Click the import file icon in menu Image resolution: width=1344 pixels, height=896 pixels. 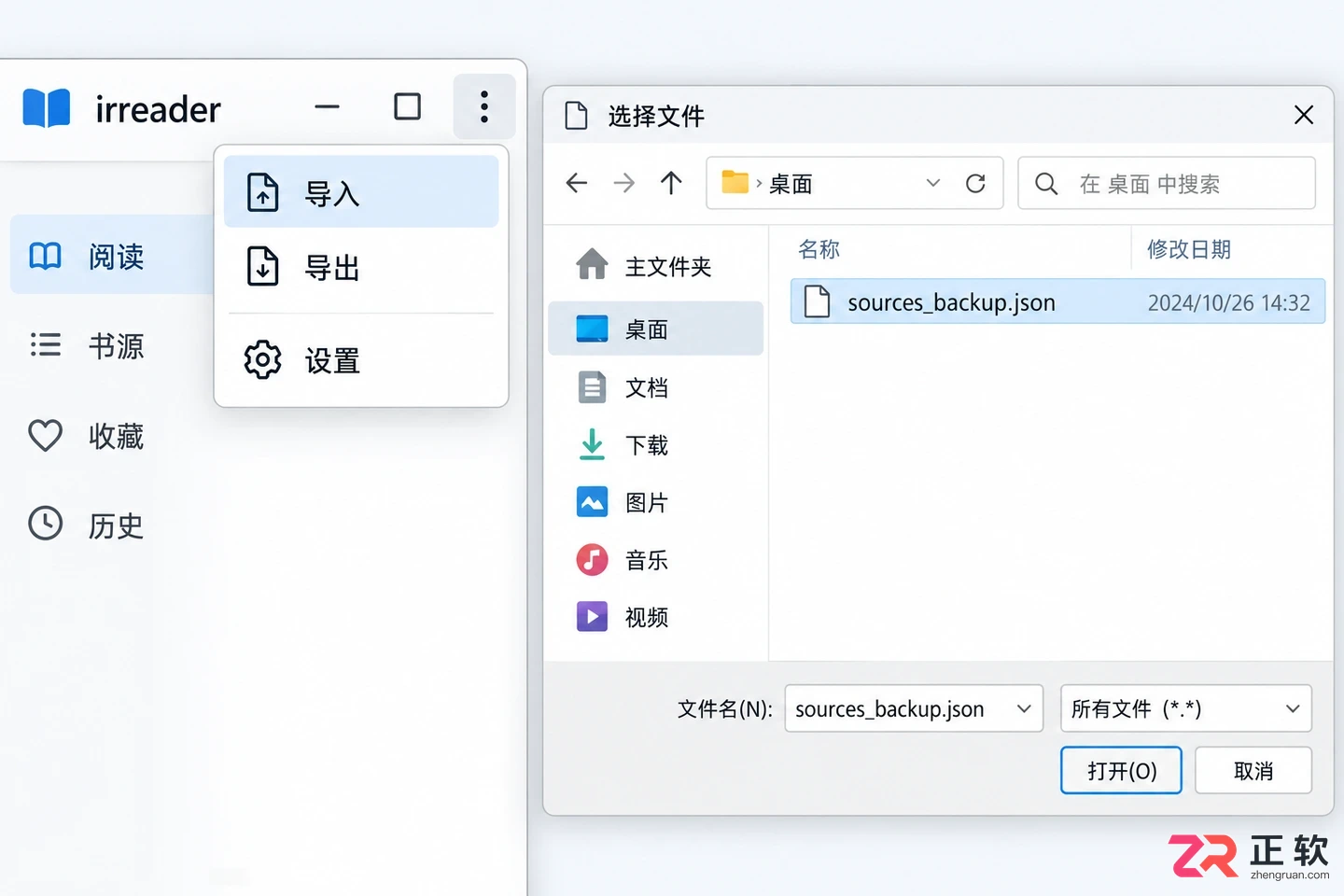(263, 192)
